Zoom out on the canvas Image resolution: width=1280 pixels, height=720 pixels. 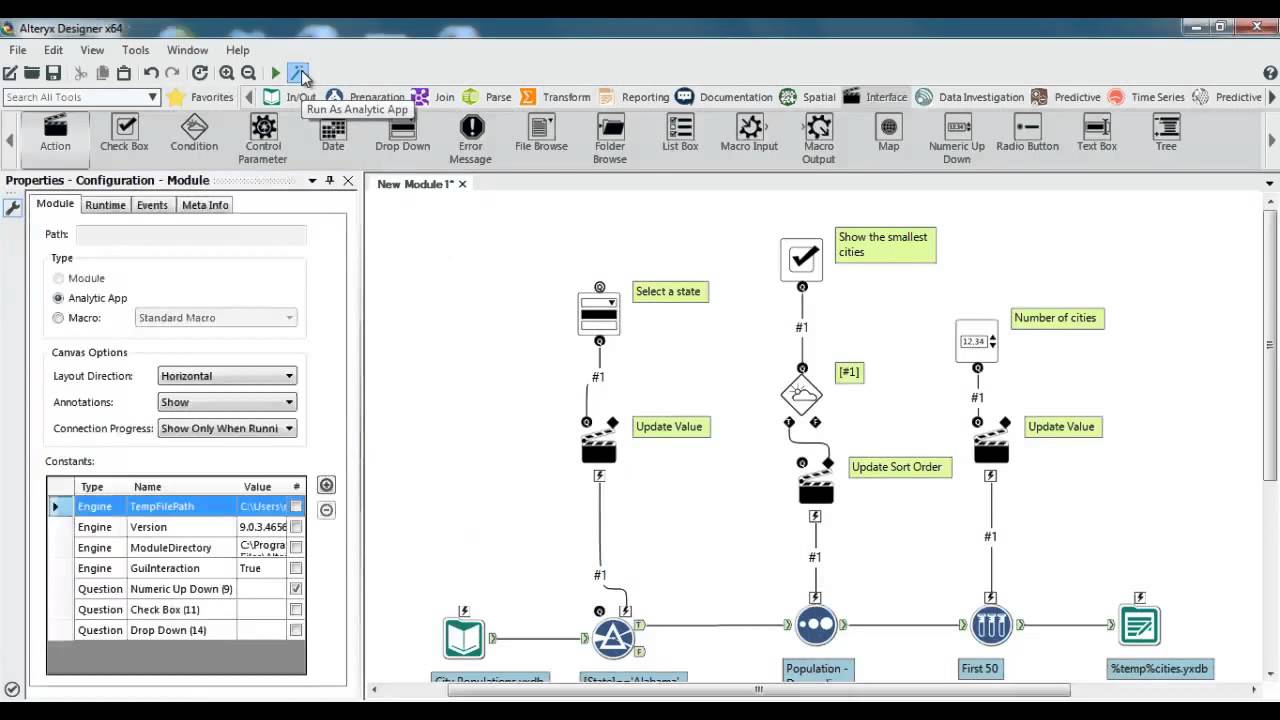click(248, 73)
